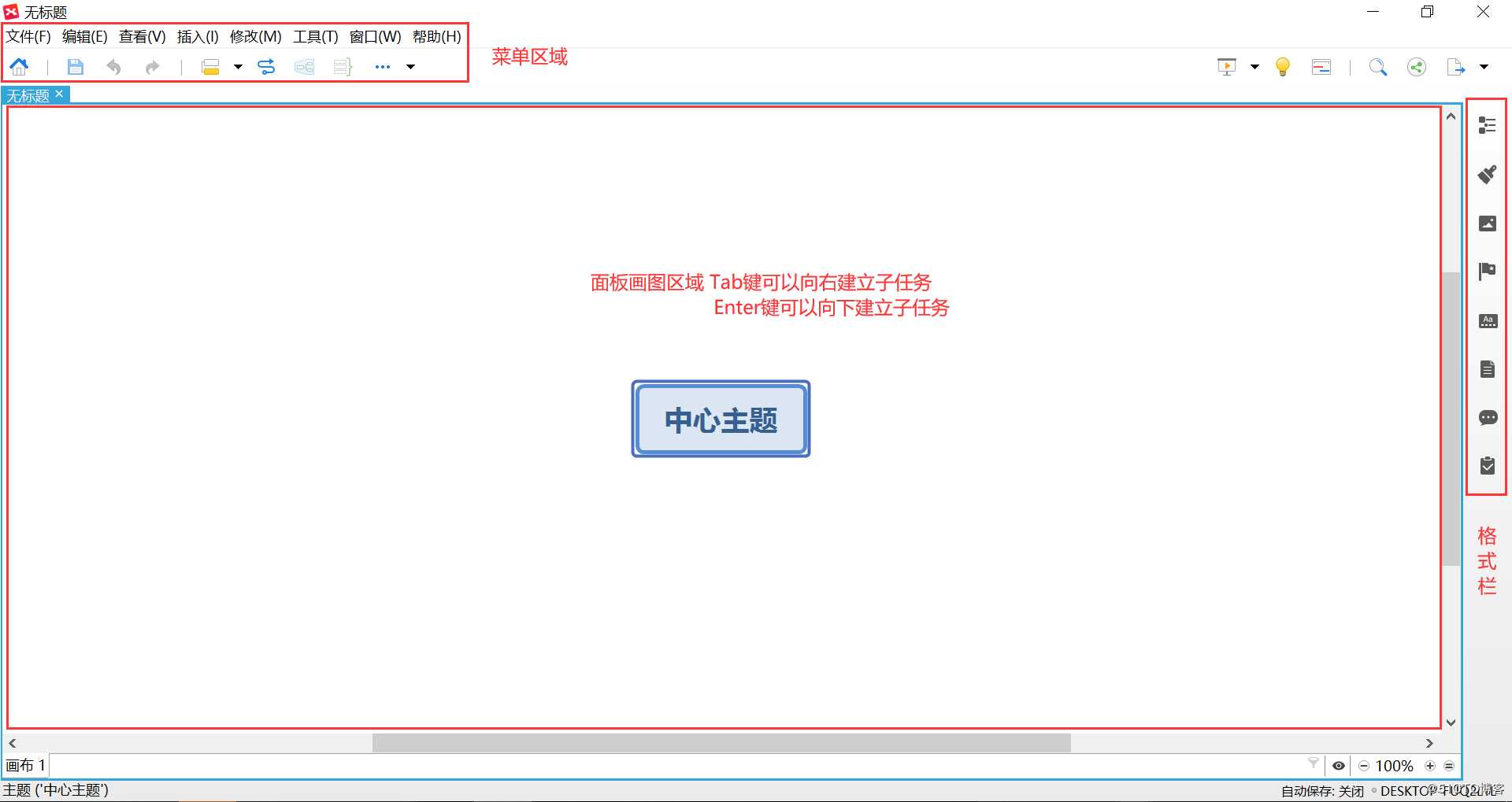Open the Notes document panel
The image size is (1512, 802).
(x=1487, y=369)
